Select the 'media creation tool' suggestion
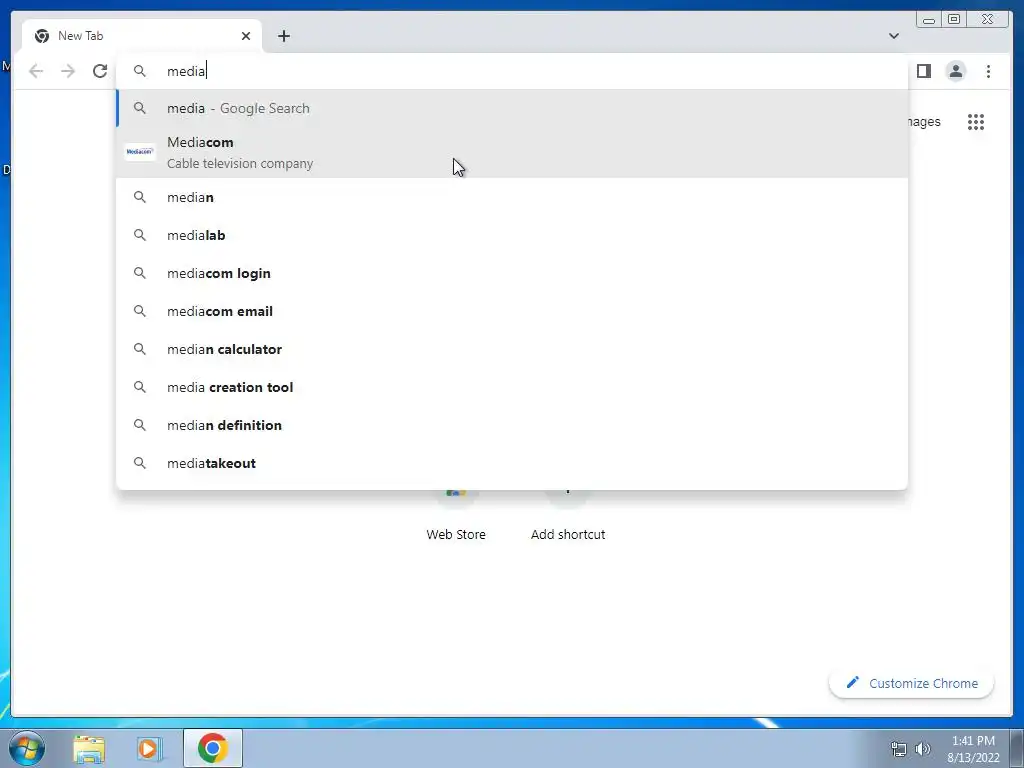 click(x=512, y=387)
